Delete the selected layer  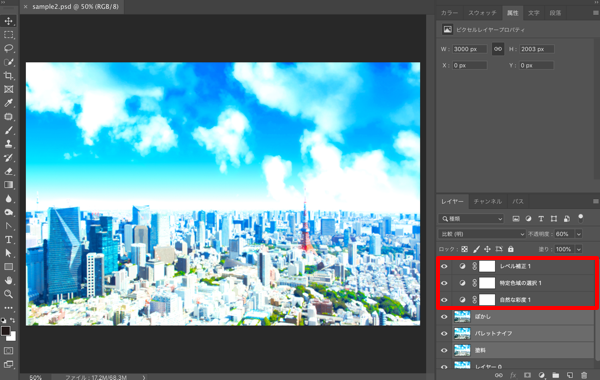584,375
